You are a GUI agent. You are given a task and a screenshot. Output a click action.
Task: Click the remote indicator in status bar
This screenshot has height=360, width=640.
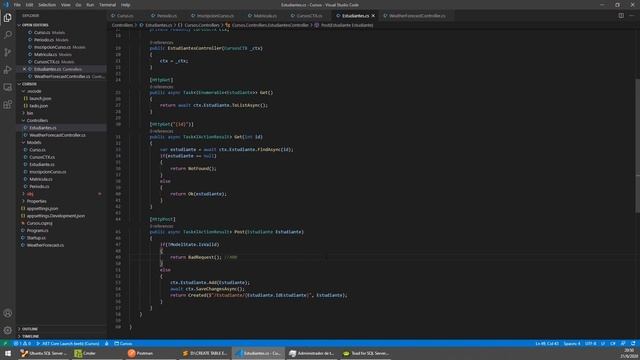coord(5,344)
